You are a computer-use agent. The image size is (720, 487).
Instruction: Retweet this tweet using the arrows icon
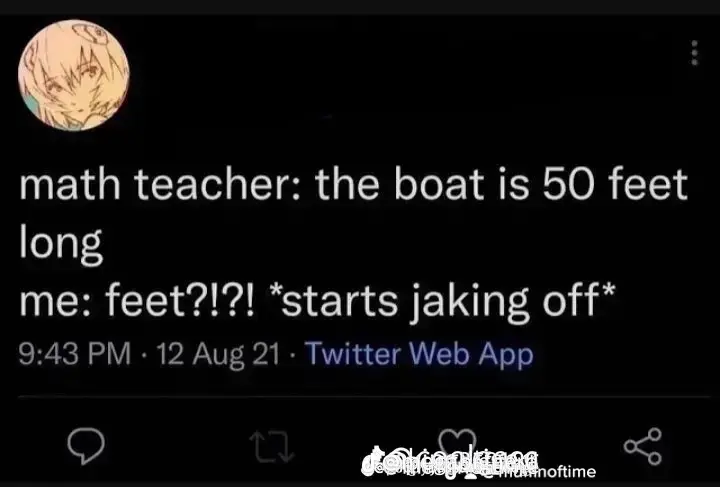(x=271, y=446)
